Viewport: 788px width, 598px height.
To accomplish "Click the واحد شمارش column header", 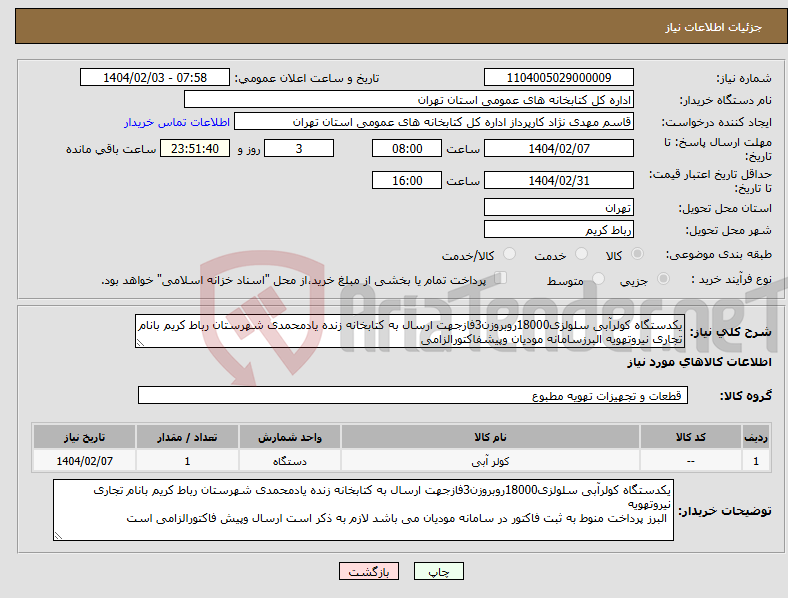I will (x=289, y=437).
